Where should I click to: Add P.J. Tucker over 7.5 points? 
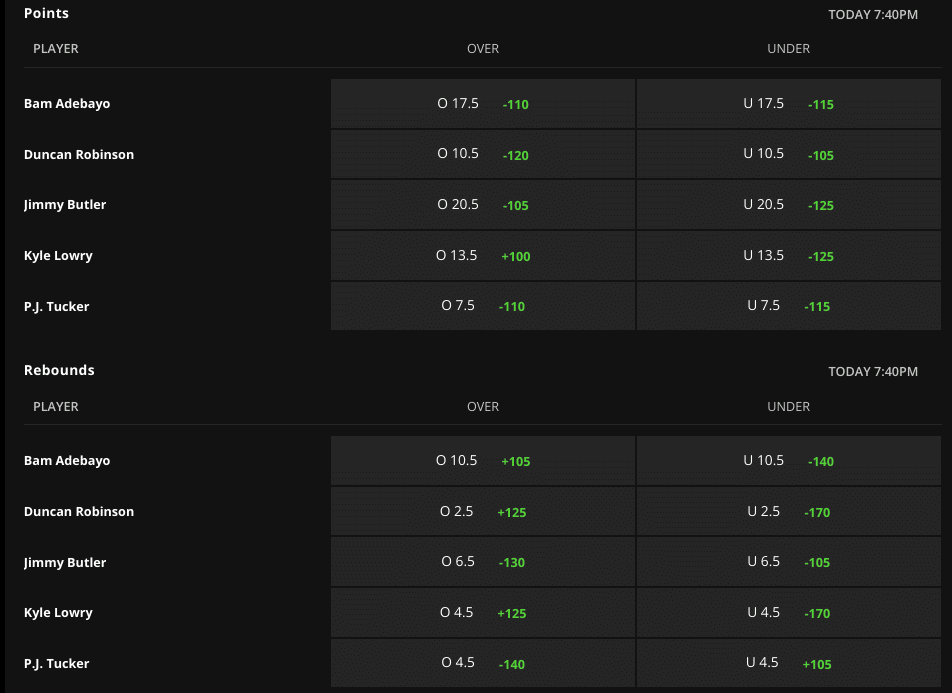click(483, 306)
